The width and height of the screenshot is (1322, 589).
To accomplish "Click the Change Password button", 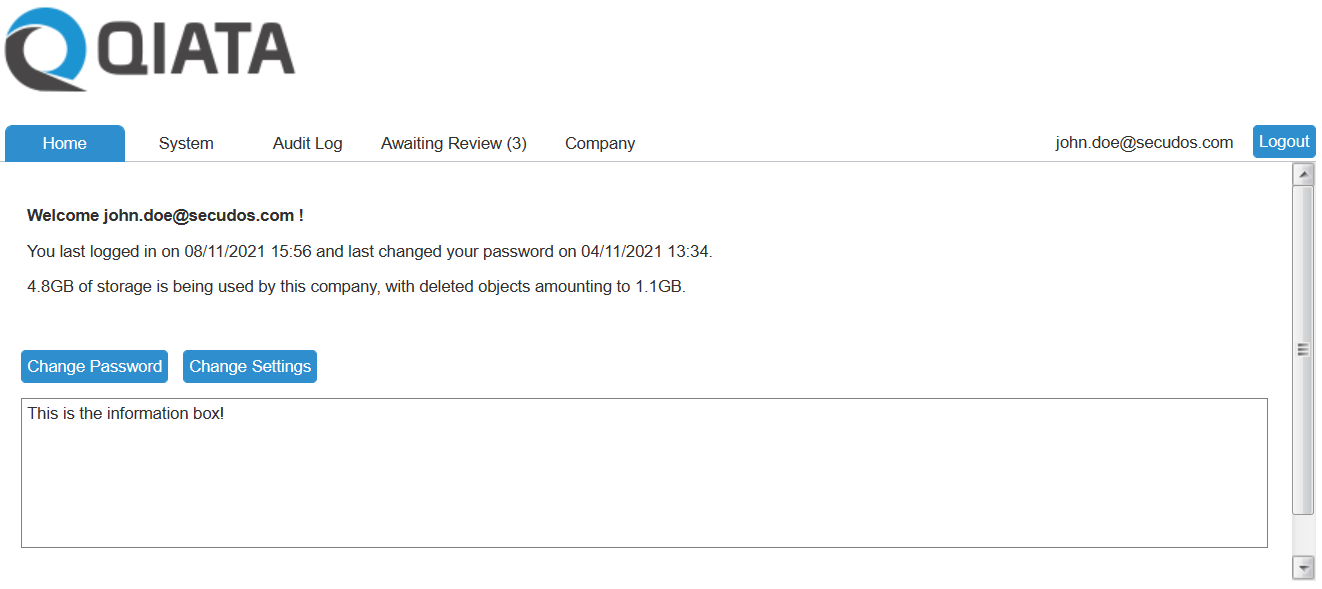I will 95,366.
